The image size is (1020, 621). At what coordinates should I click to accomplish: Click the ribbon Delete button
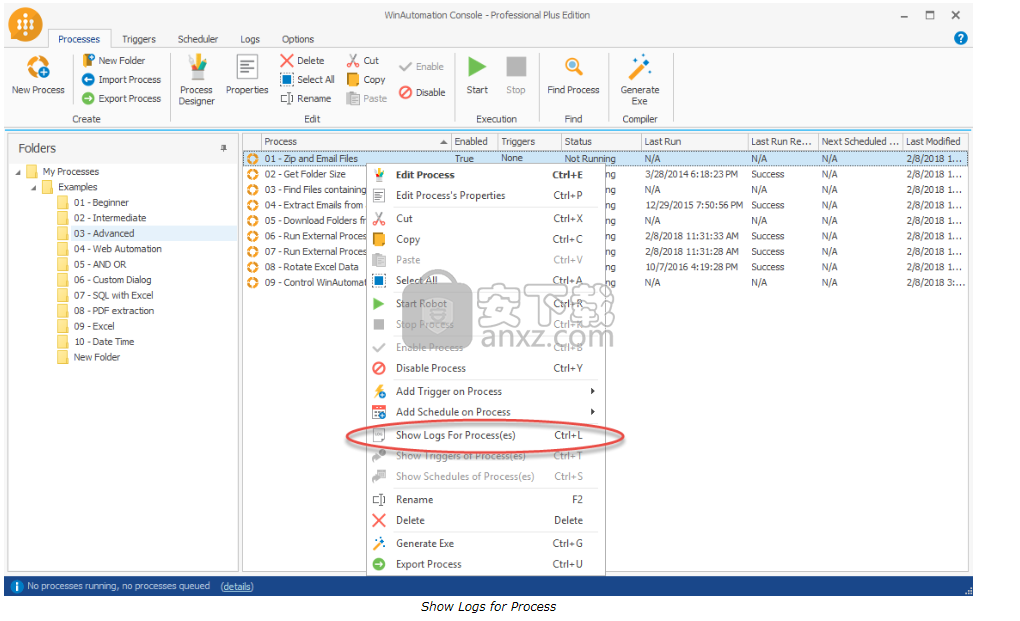point(302,60)
